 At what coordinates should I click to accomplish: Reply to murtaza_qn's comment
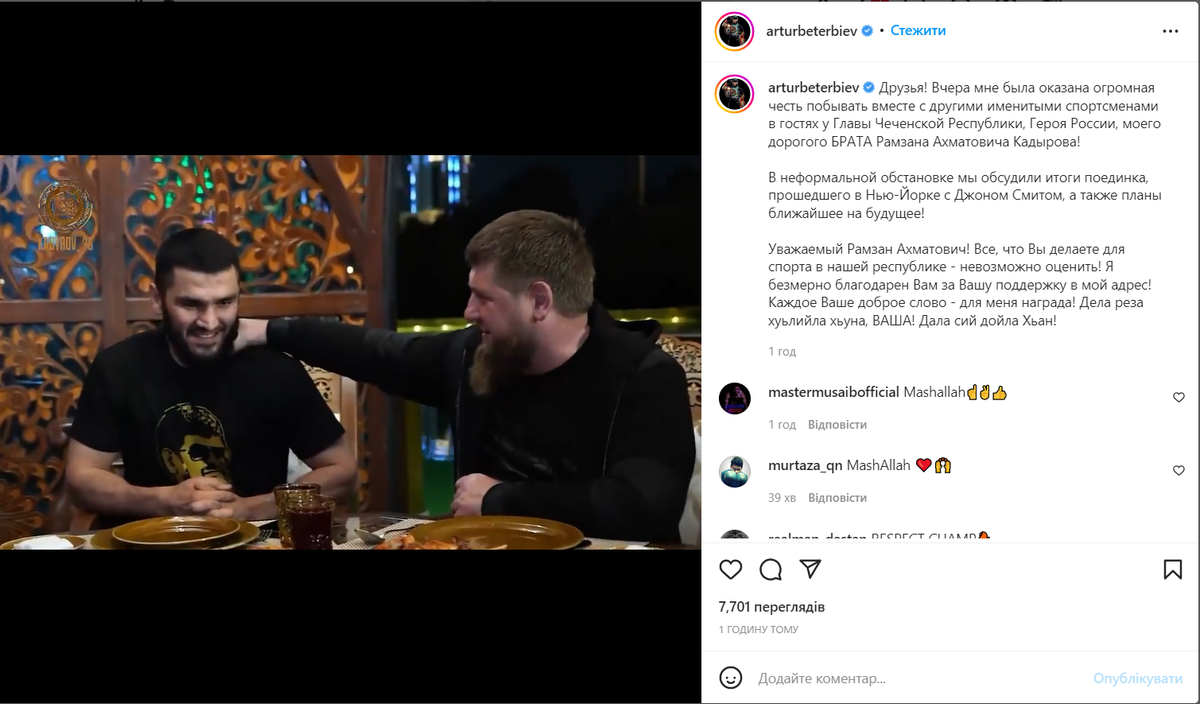pyautogui.click(x=837, y=498)
